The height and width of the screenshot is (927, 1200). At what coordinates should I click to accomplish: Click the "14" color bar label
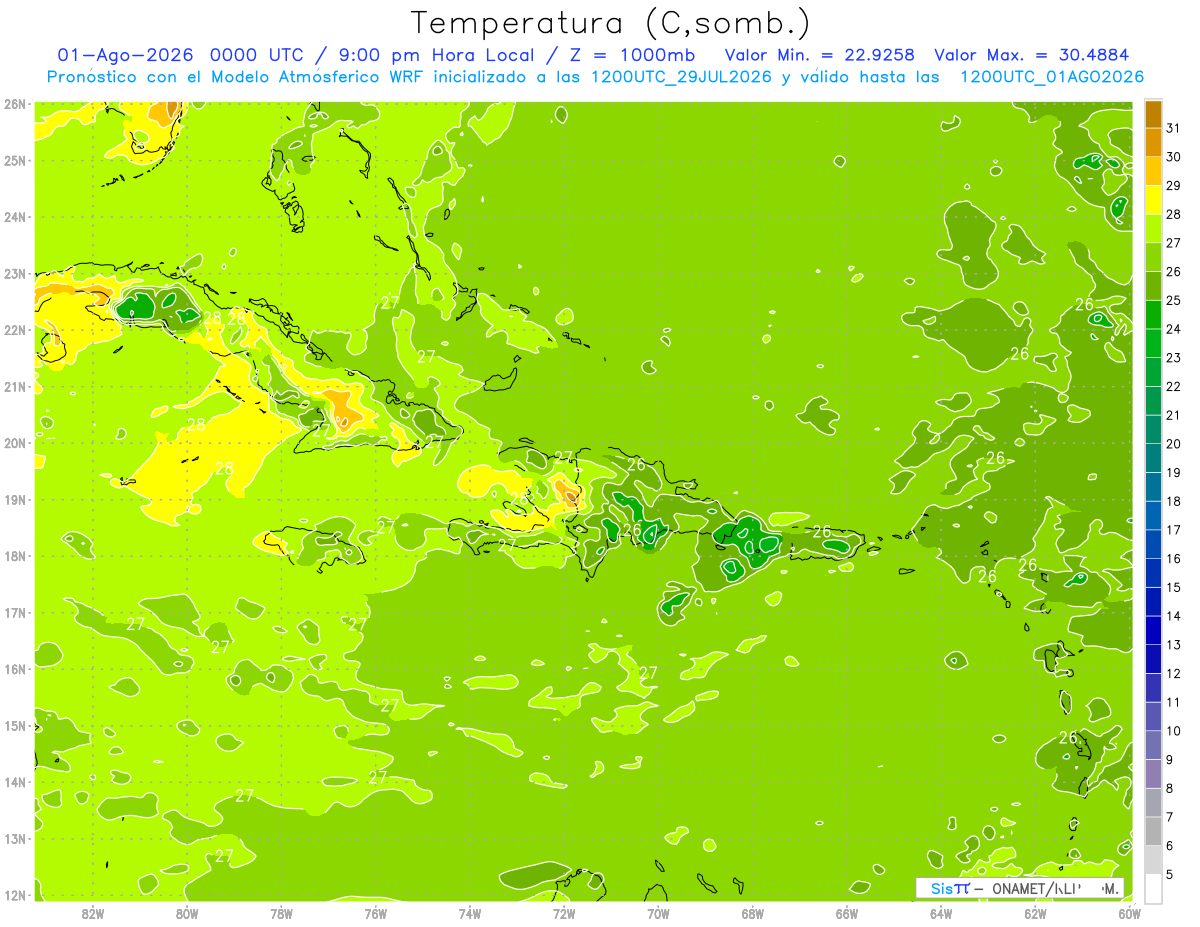pyautogui.click(x=1173, y=616)
